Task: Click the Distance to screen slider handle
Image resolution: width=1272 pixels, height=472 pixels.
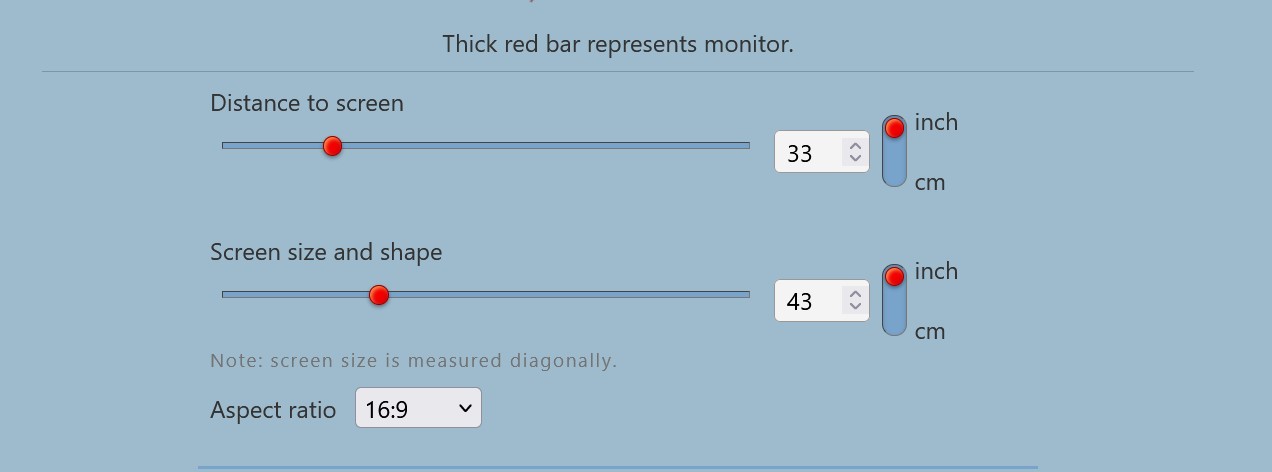Action: (333, 146)
